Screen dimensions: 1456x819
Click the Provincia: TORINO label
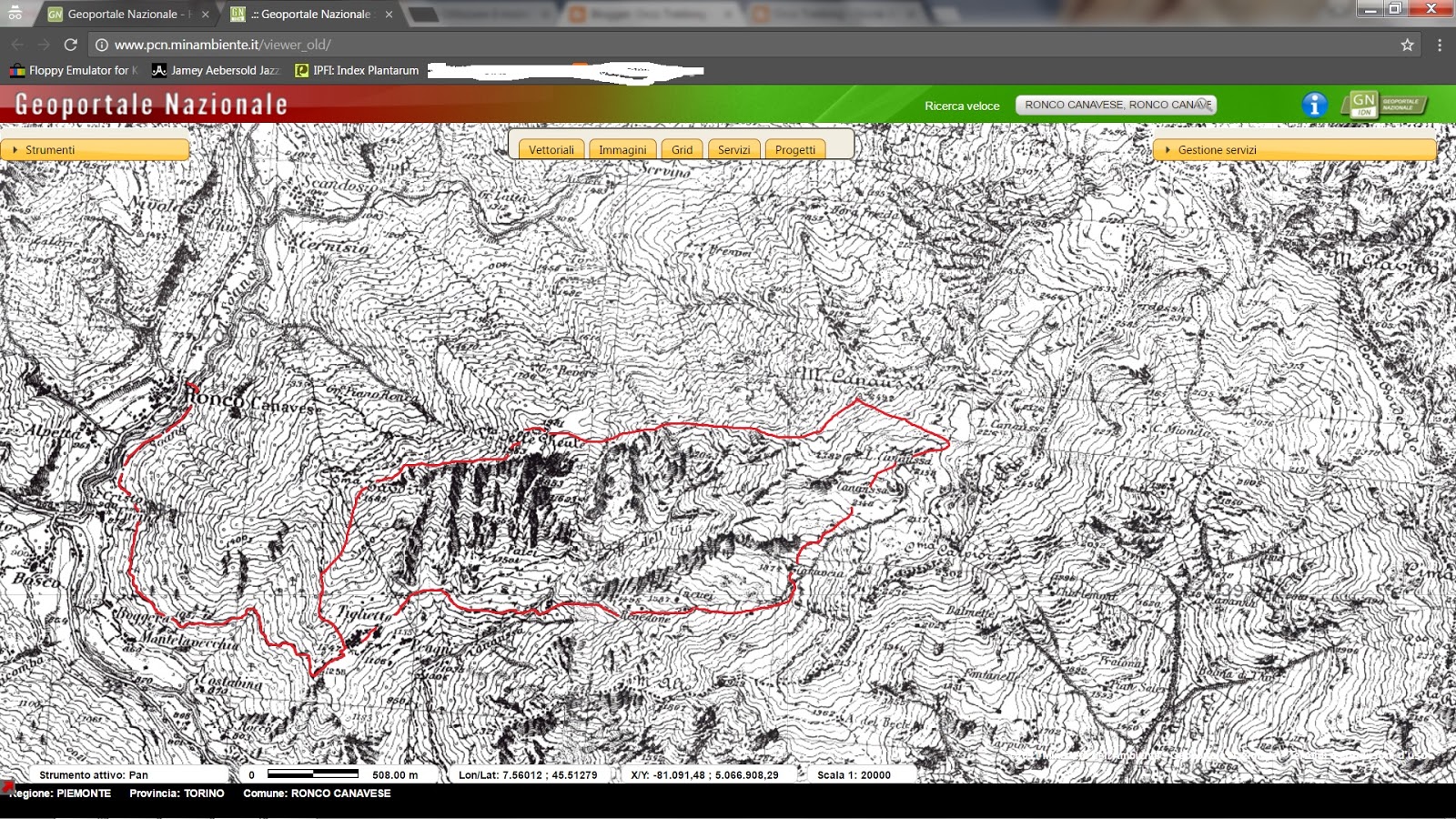177,794
